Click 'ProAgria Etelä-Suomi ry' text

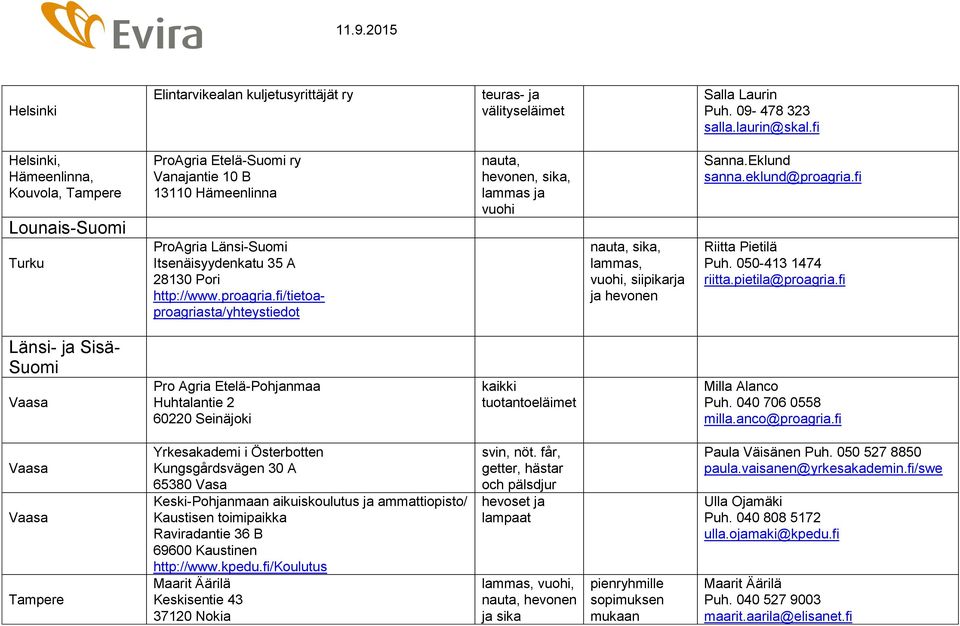coord(227,160)
